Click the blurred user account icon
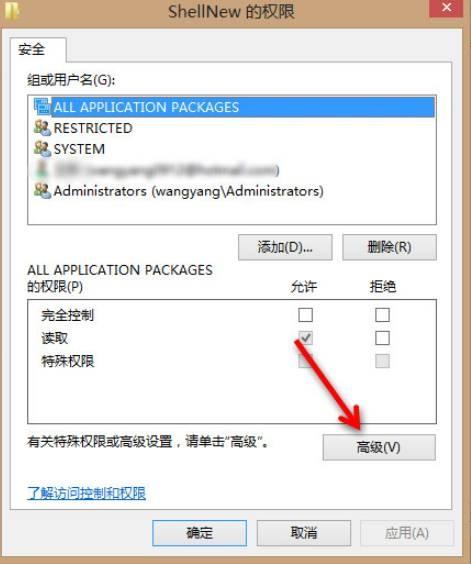 pyautogui.click(x=42, y=169)
